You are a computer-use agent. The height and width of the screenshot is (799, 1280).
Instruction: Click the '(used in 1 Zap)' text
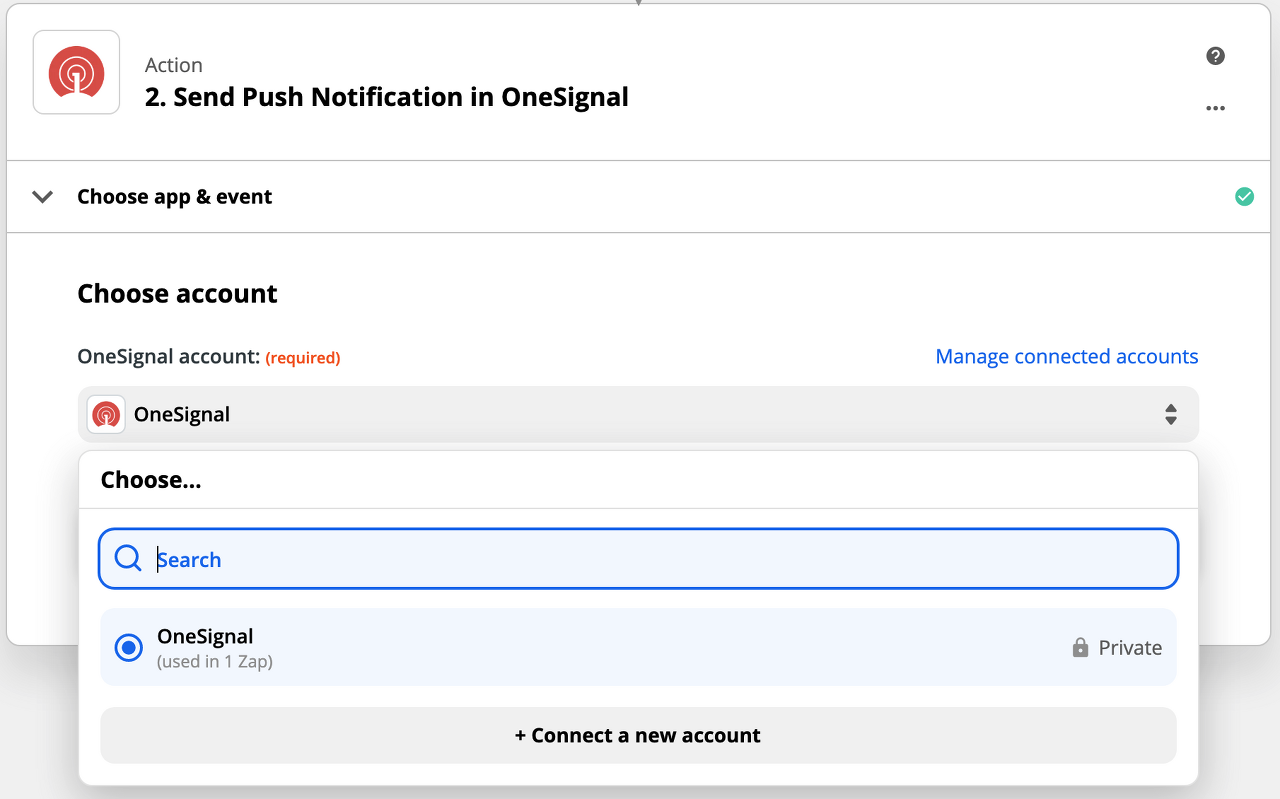coord(215,661)
